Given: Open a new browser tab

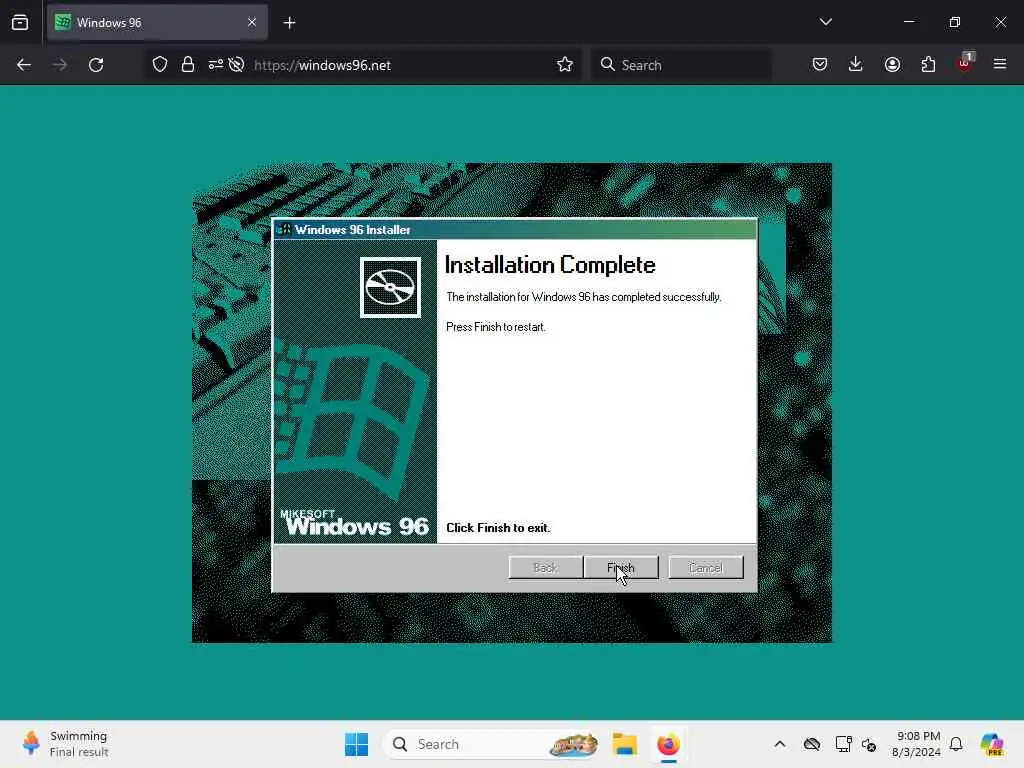Looking at the screenshot, I should (x=289, y=23).
